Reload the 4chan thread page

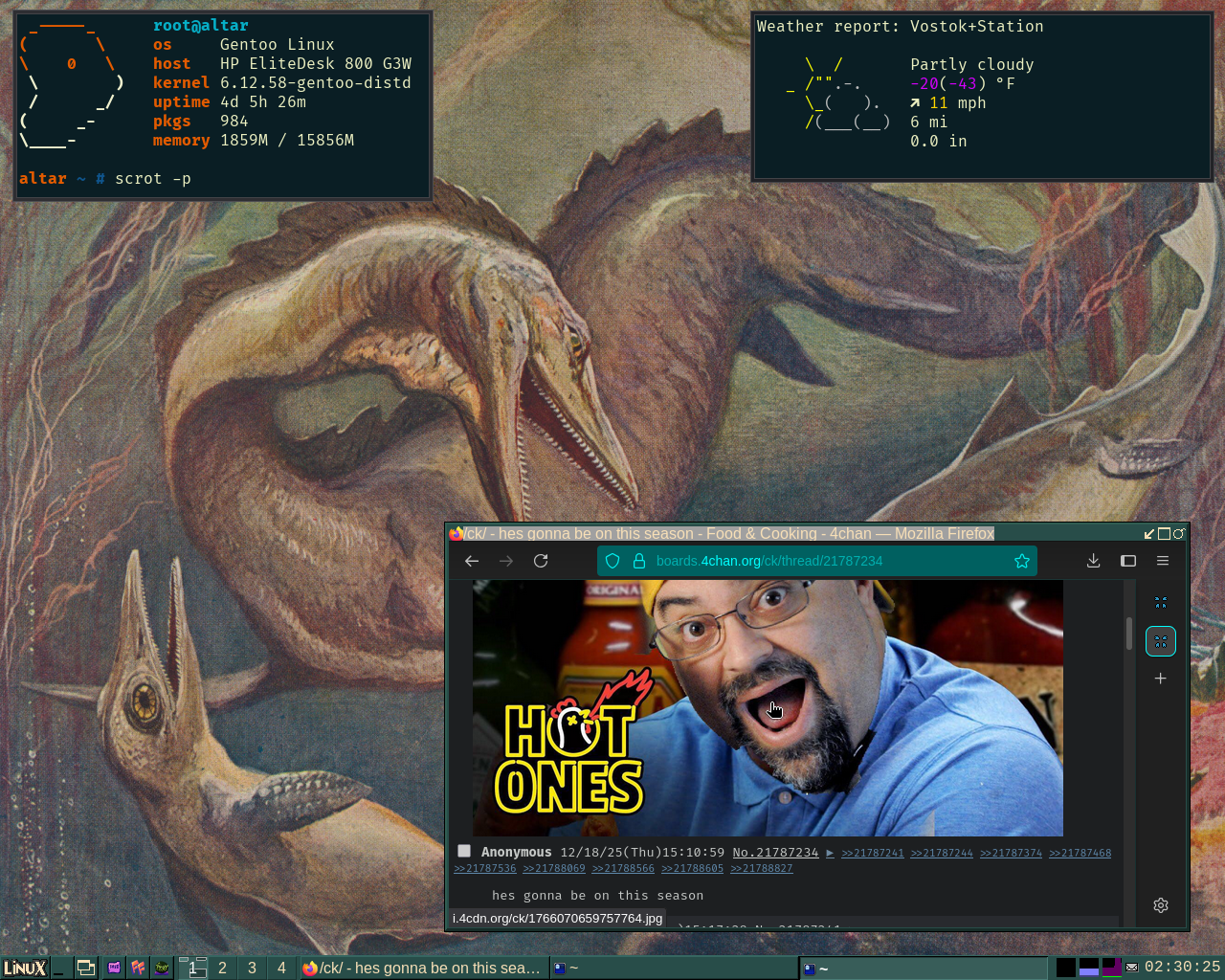(x=541, y=561)
